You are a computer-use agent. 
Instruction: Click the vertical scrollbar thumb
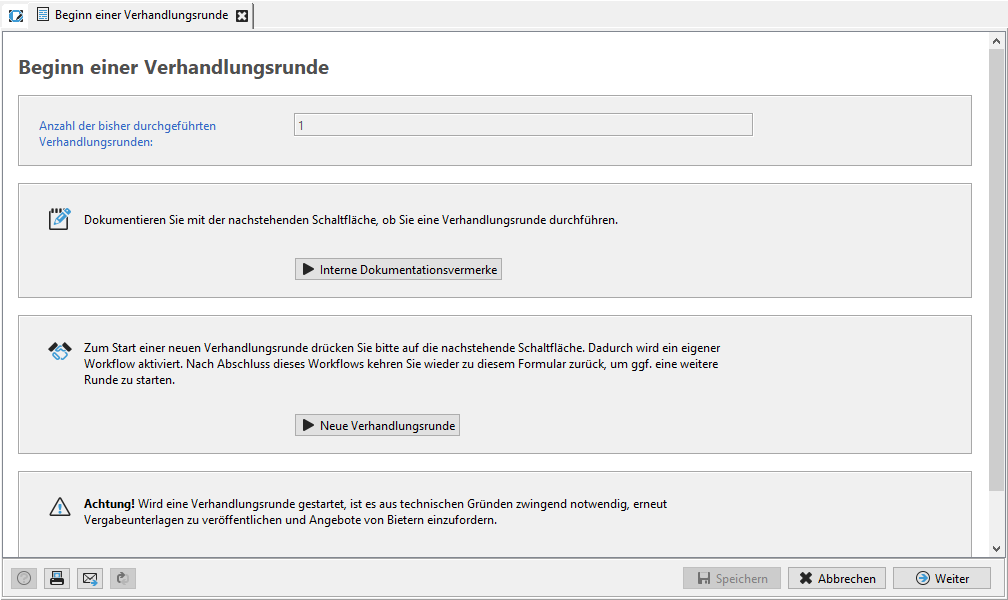pos(996,270)
